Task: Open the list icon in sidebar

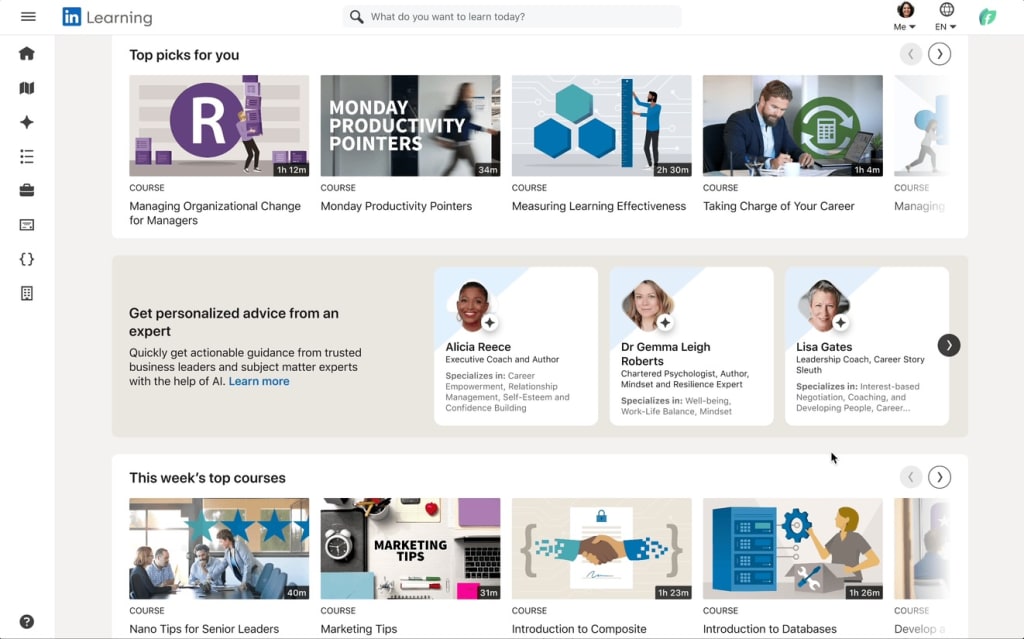Action: pos(27,156)
